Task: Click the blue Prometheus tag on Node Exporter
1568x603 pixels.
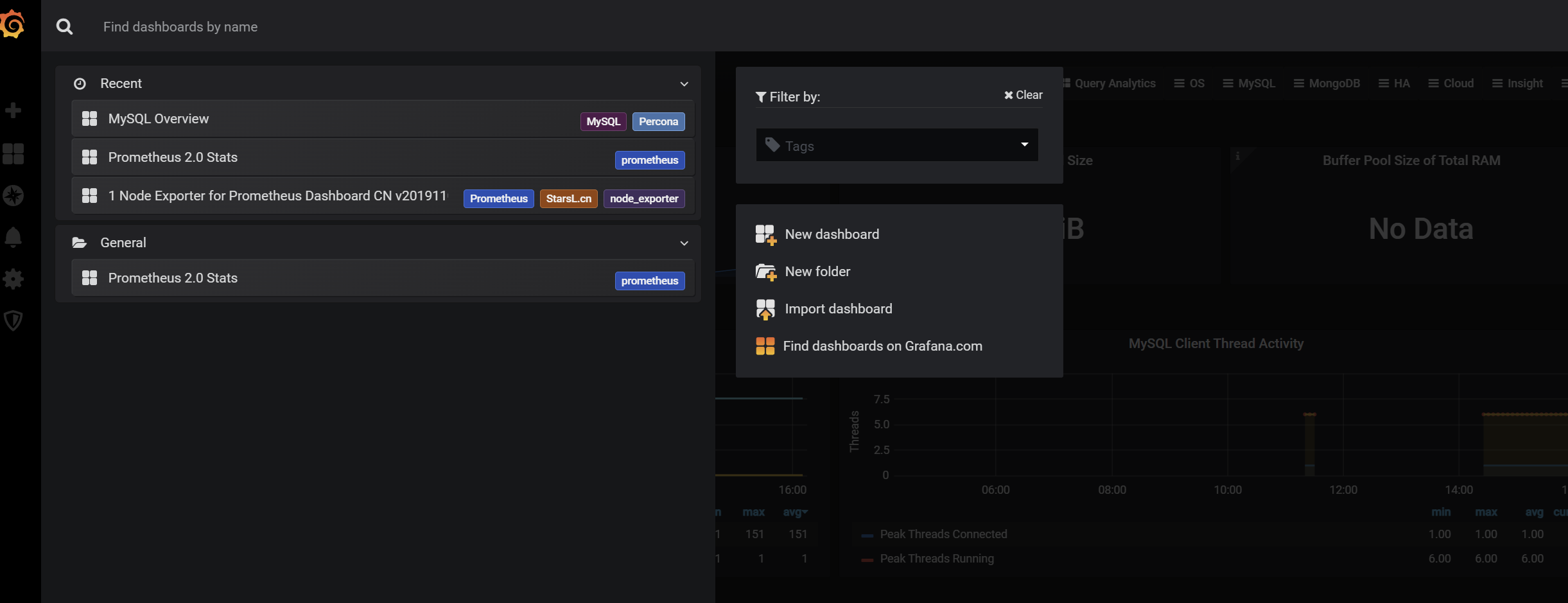Action: (499, 198)
